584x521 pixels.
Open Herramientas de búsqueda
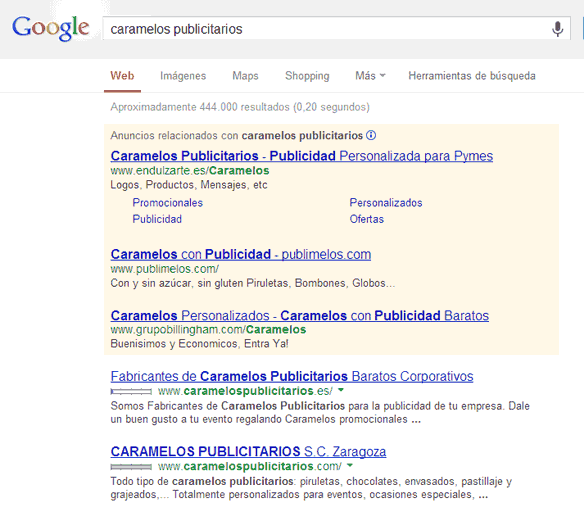coord(472,76)
